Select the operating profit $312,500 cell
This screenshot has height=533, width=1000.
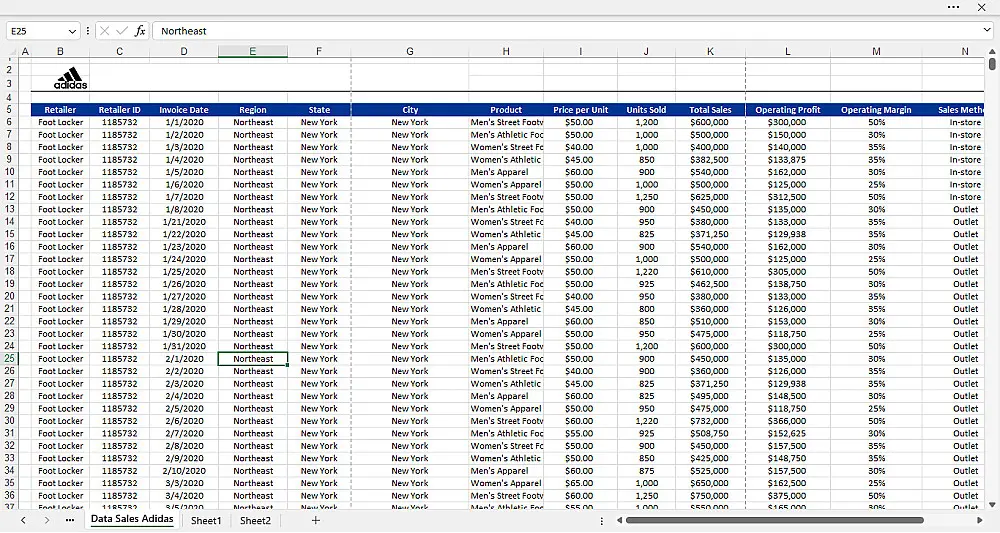[788, 197]
